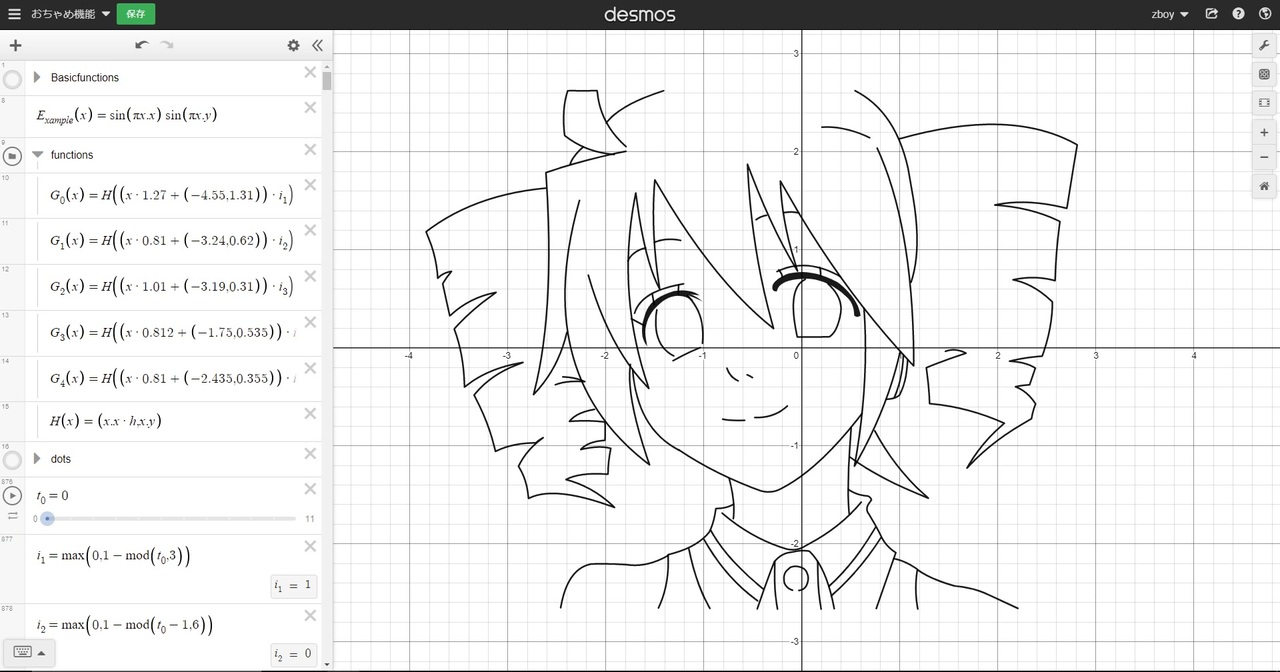Collapse the functions folder

tap(38, 155)
